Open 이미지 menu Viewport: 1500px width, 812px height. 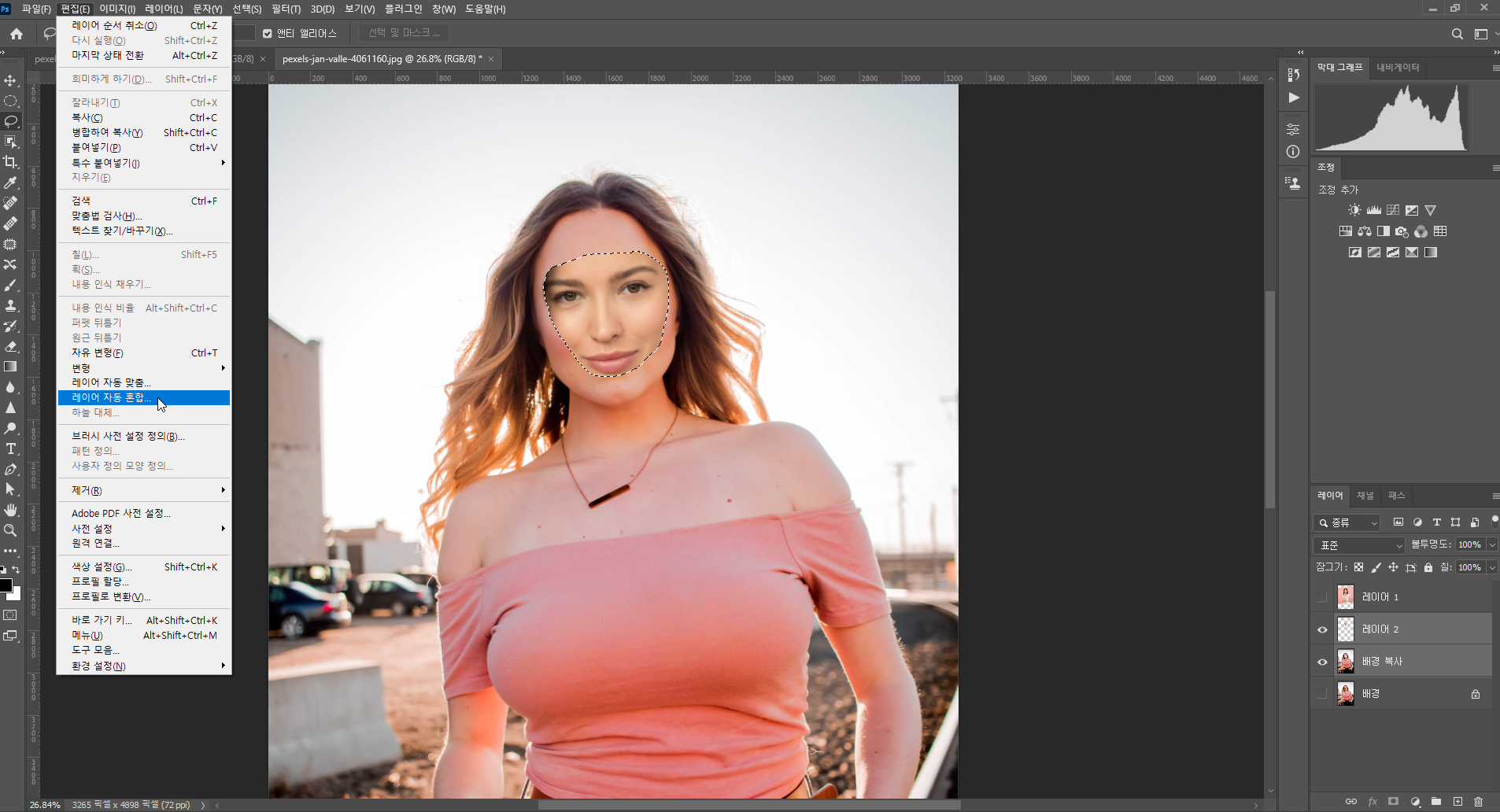point(117,9)
